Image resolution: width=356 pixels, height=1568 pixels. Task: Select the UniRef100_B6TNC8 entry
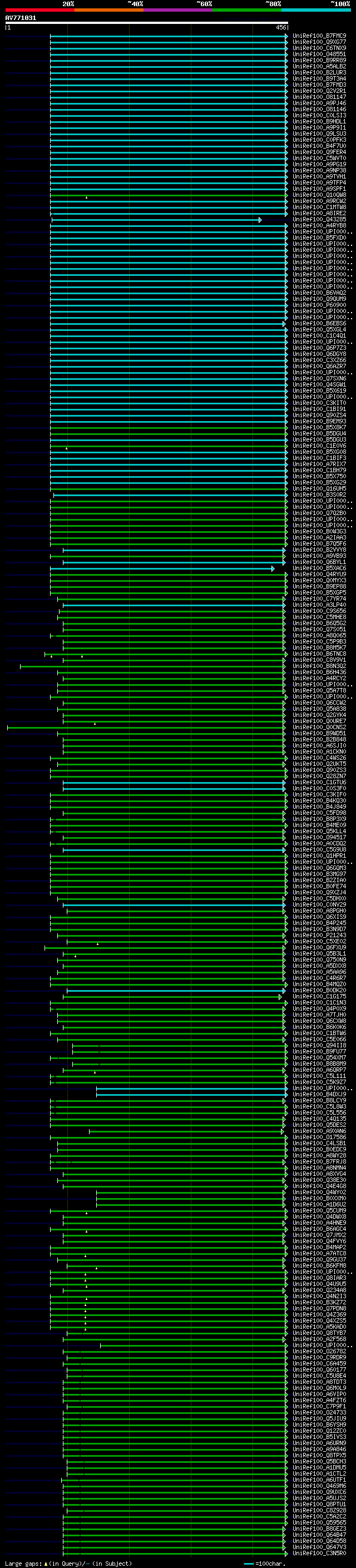[319, 654]
